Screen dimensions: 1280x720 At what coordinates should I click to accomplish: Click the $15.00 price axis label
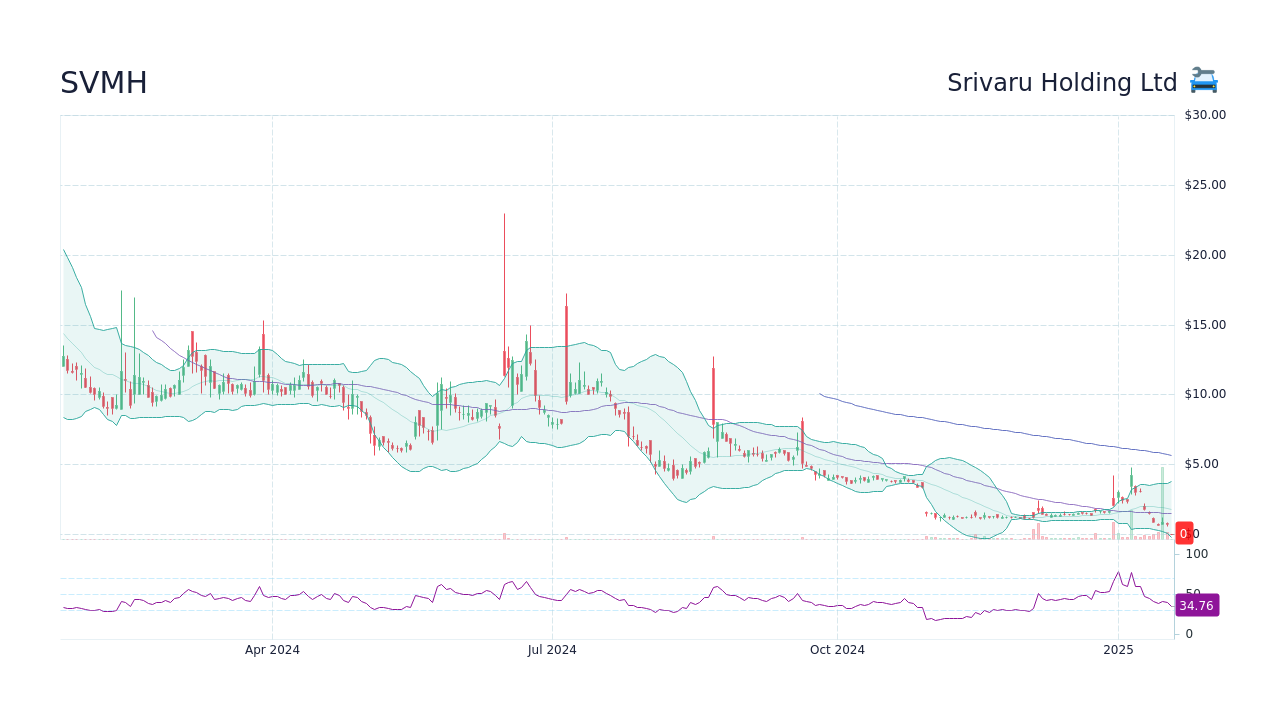1205,325
